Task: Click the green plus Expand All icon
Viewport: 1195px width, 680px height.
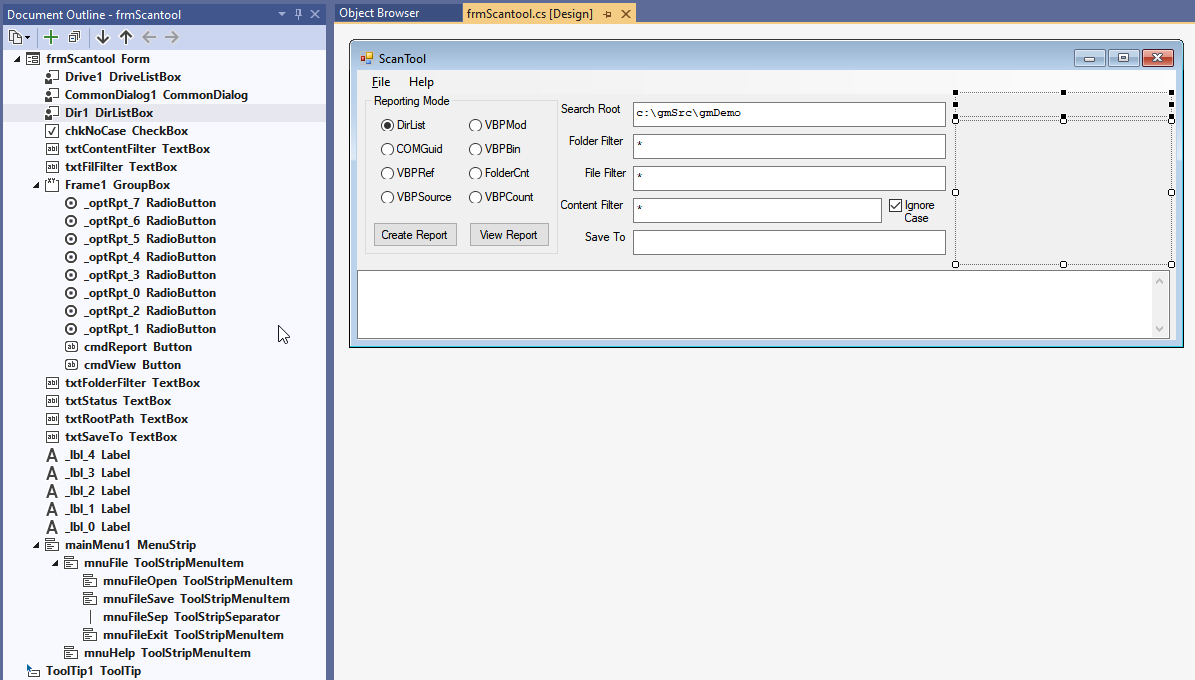Action: (x=51, y=37)
